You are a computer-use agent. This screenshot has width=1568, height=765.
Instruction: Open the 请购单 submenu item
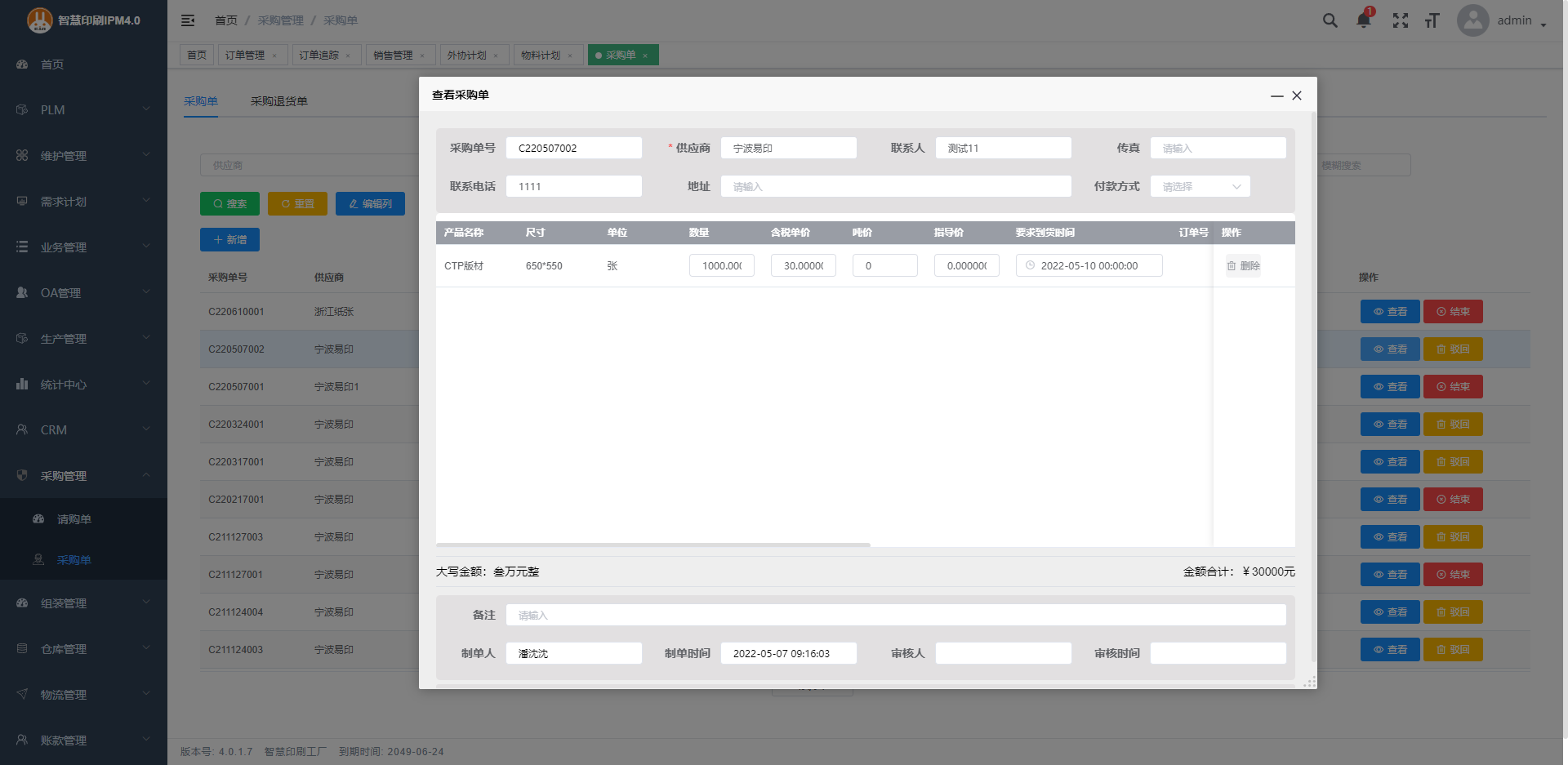pos(73,519)
